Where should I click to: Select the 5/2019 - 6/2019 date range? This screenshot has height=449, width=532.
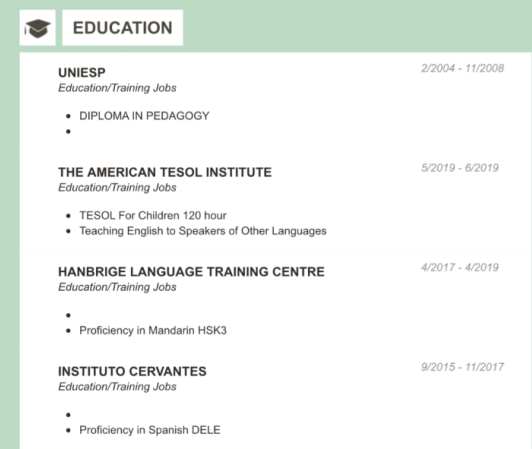[460, 168]
